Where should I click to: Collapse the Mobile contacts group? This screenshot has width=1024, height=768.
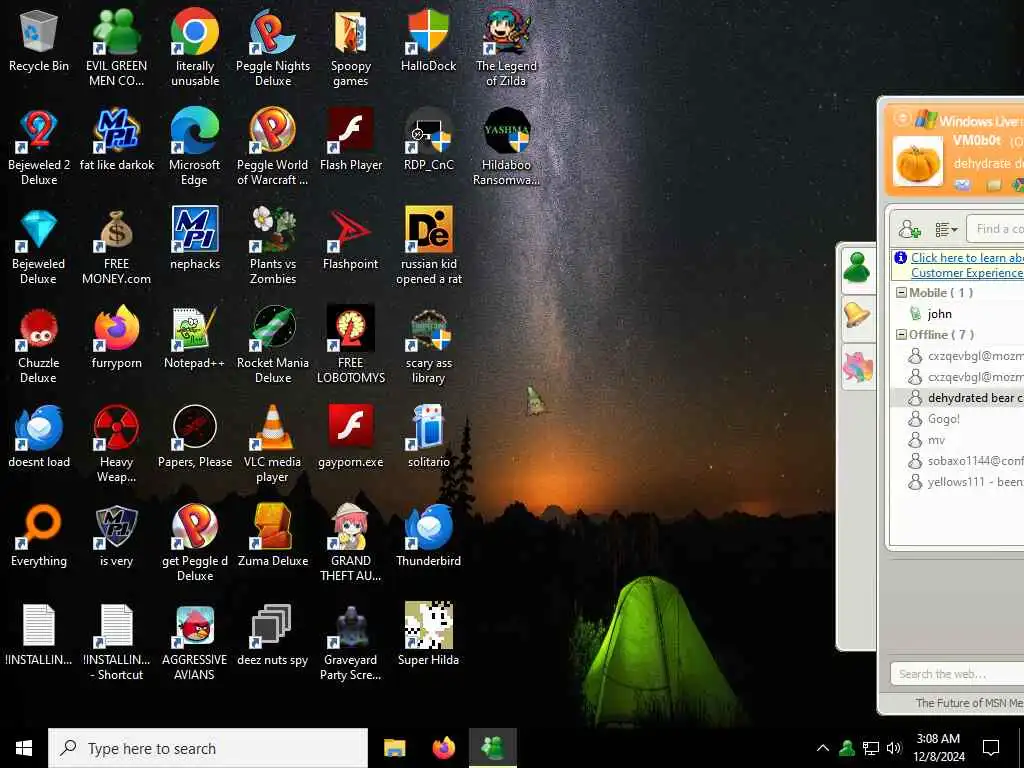click(x=901, y=293)
